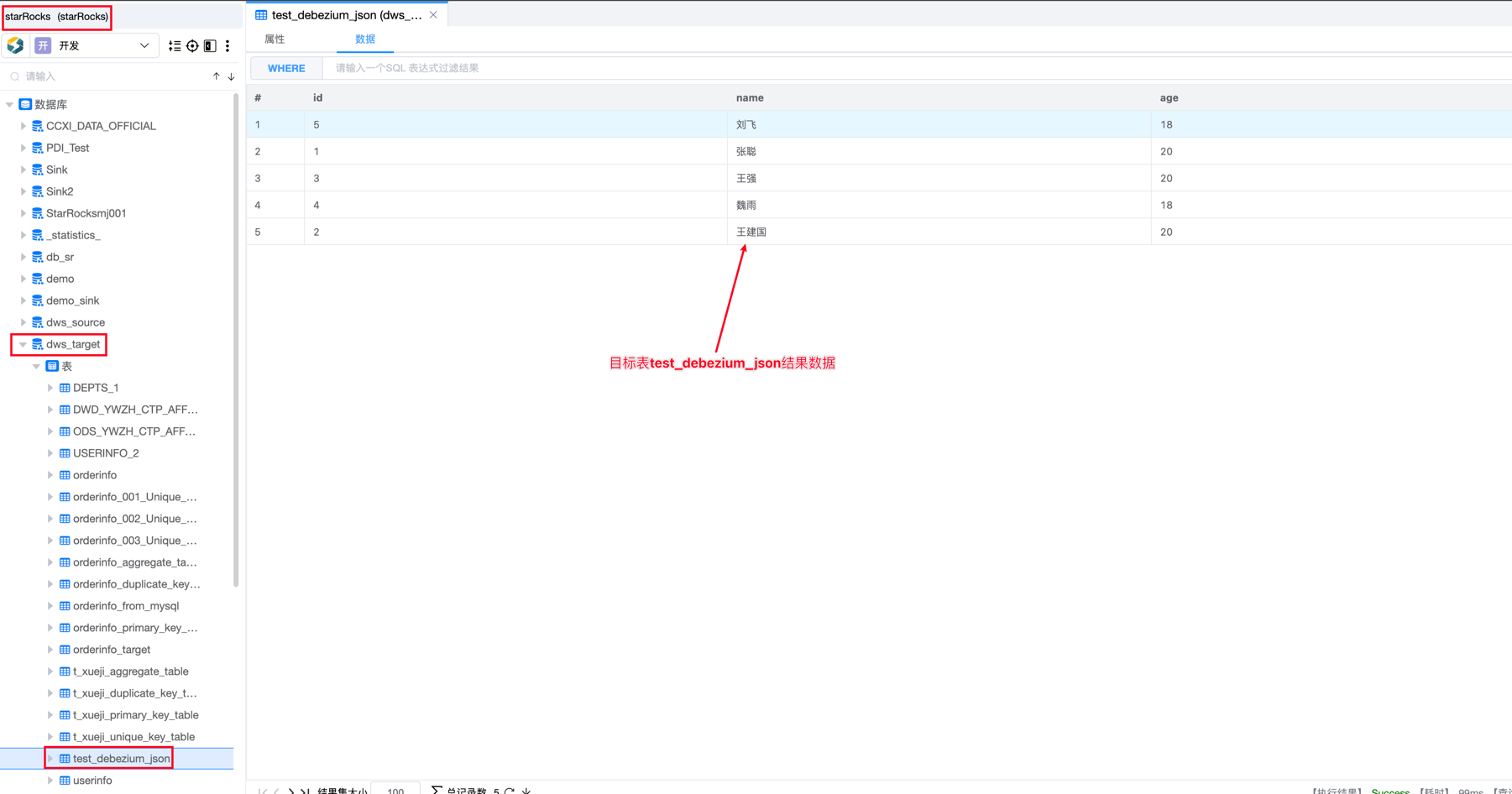Screen dimensions: 1512x794
Task: Select the 数据 tab
Action: [364, 39]
